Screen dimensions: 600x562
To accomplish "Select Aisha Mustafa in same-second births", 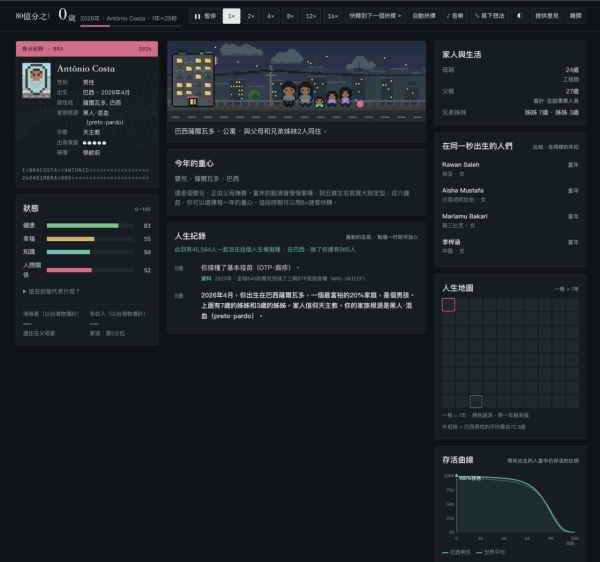I will [510, 195].
